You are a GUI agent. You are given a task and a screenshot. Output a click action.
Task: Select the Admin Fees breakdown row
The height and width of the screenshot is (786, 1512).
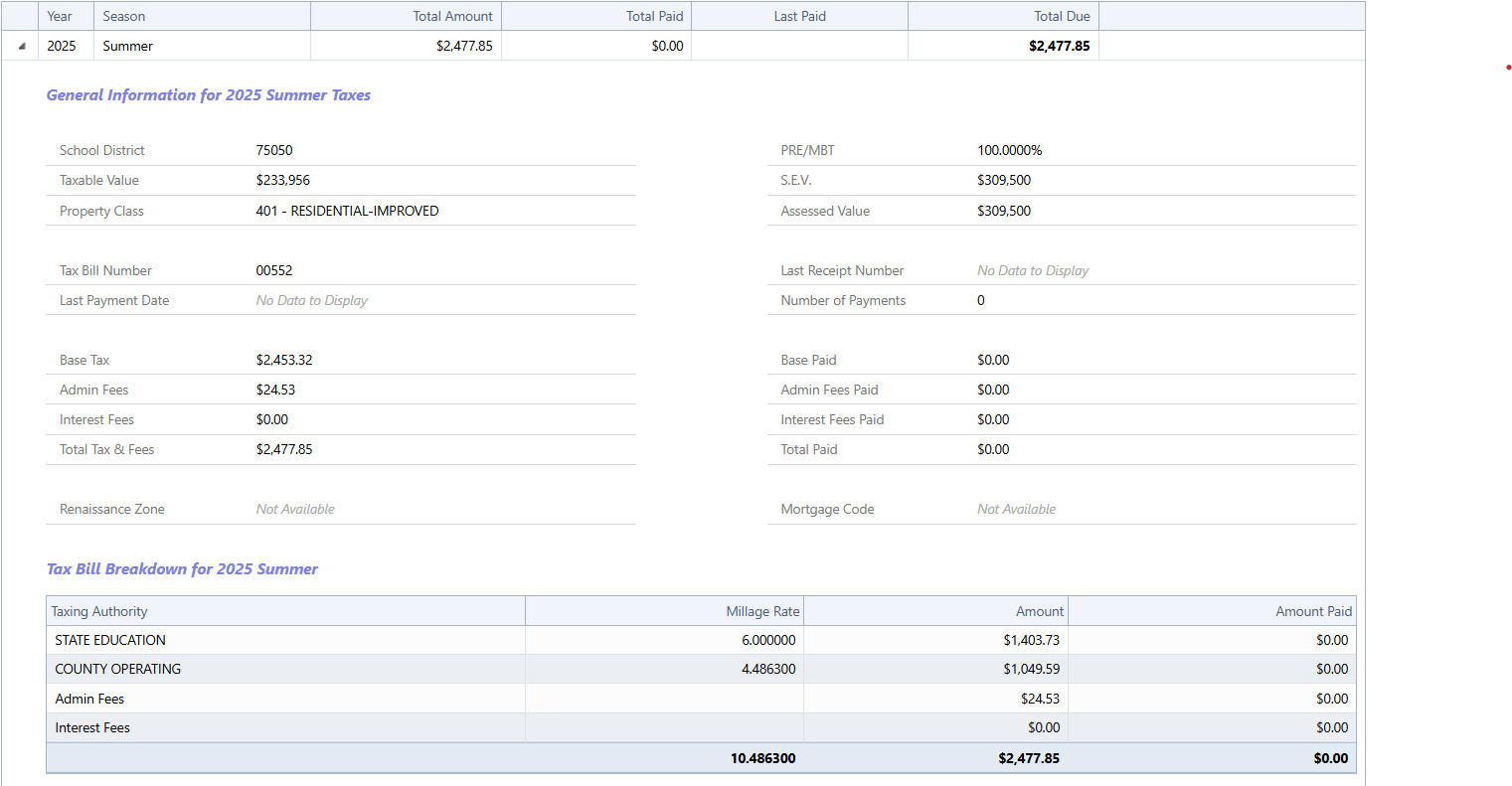[x=89, y=699]
